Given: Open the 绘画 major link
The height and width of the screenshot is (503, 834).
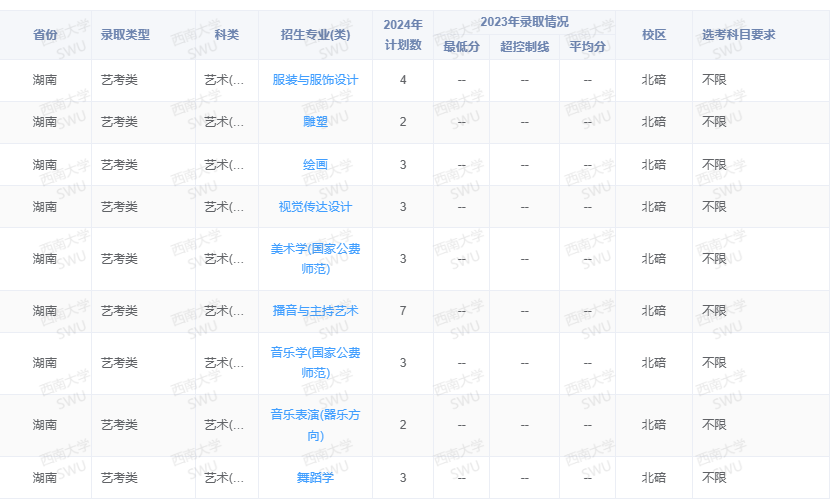Looking at the screenshot, I should coord(315,165).
